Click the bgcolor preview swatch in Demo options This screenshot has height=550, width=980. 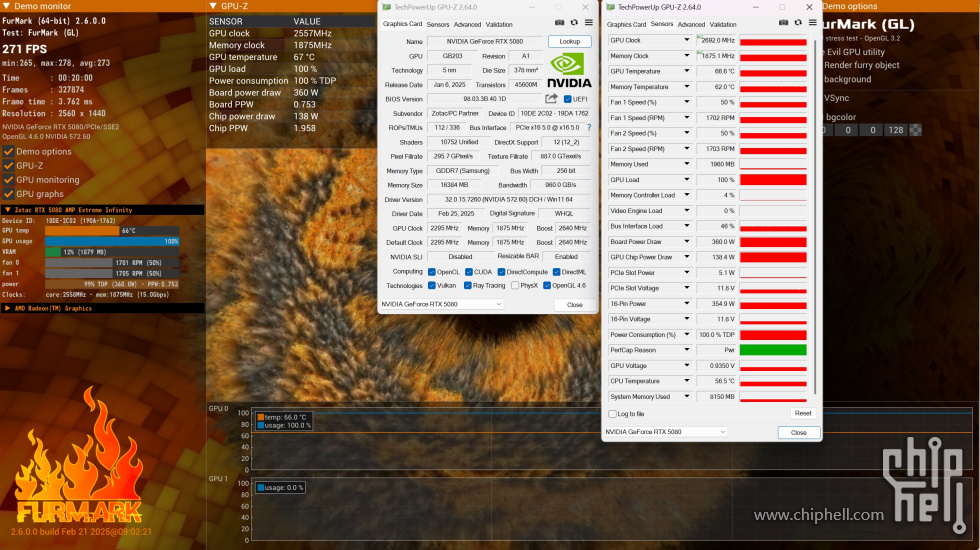click(x=915, y=130)
